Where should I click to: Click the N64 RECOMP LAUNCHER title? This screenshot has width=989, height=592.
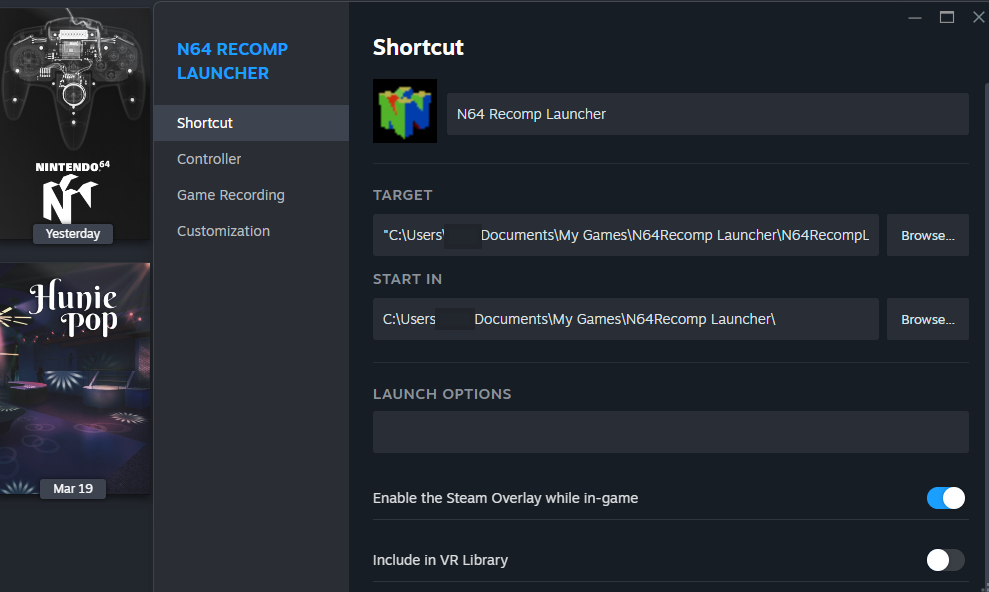pyautogui.click(x=232, y=61)
